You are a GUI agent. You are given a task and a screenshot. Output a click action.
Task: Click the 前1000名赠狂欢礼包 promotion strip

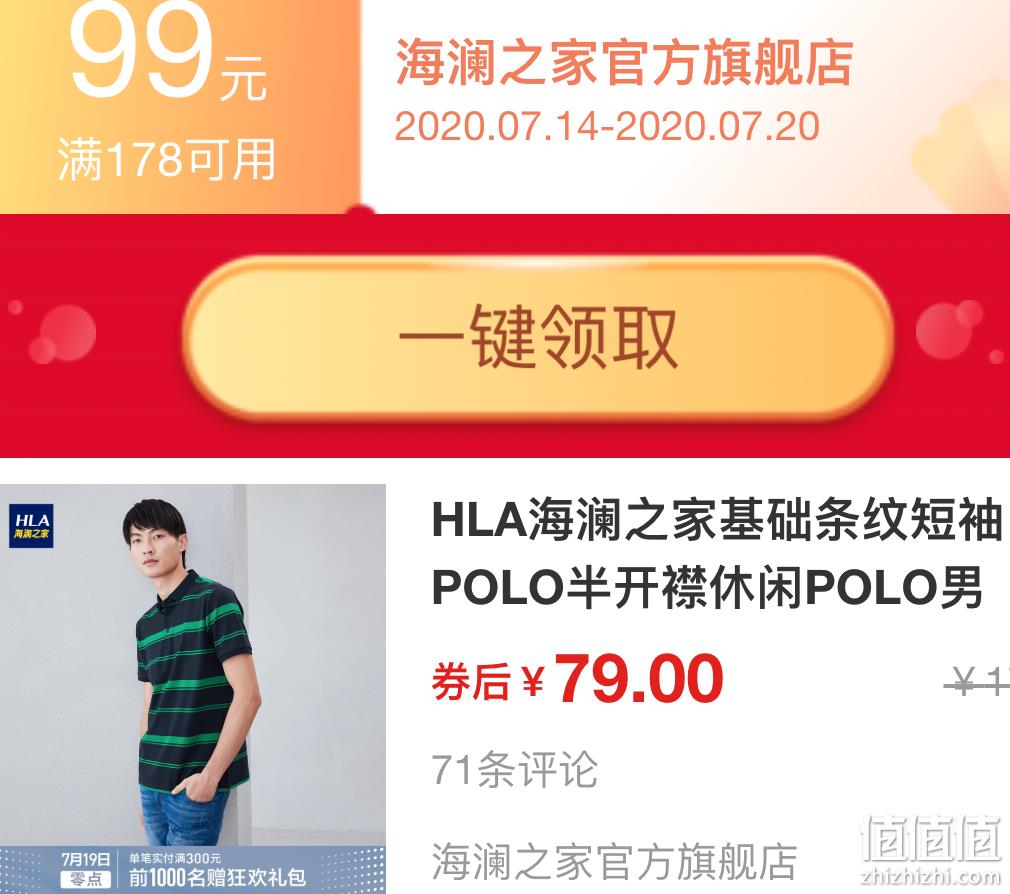(x=217, y=877)
